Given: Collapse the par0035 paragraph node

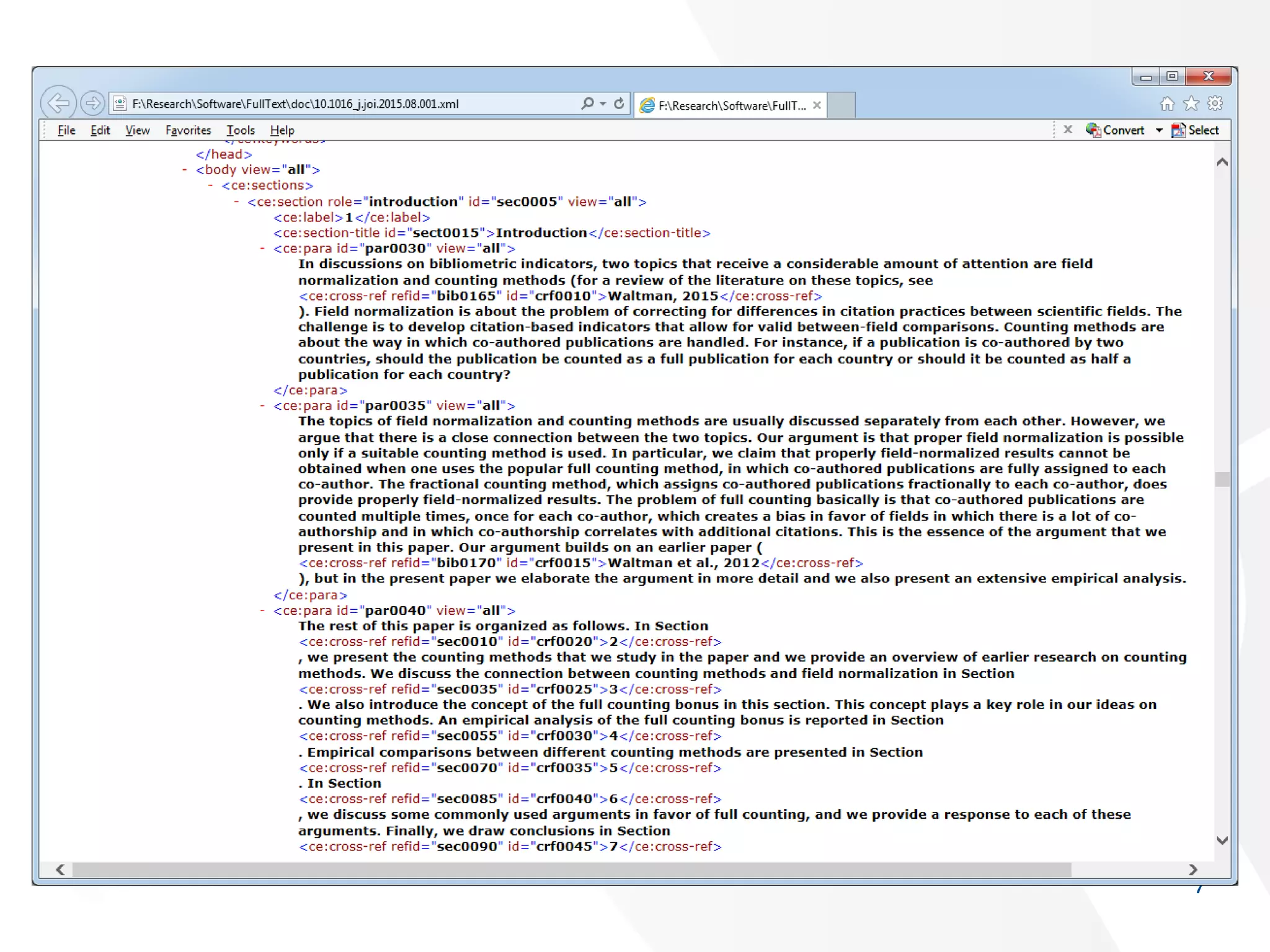Looking at the screenshot, I should tap(262, 406).
